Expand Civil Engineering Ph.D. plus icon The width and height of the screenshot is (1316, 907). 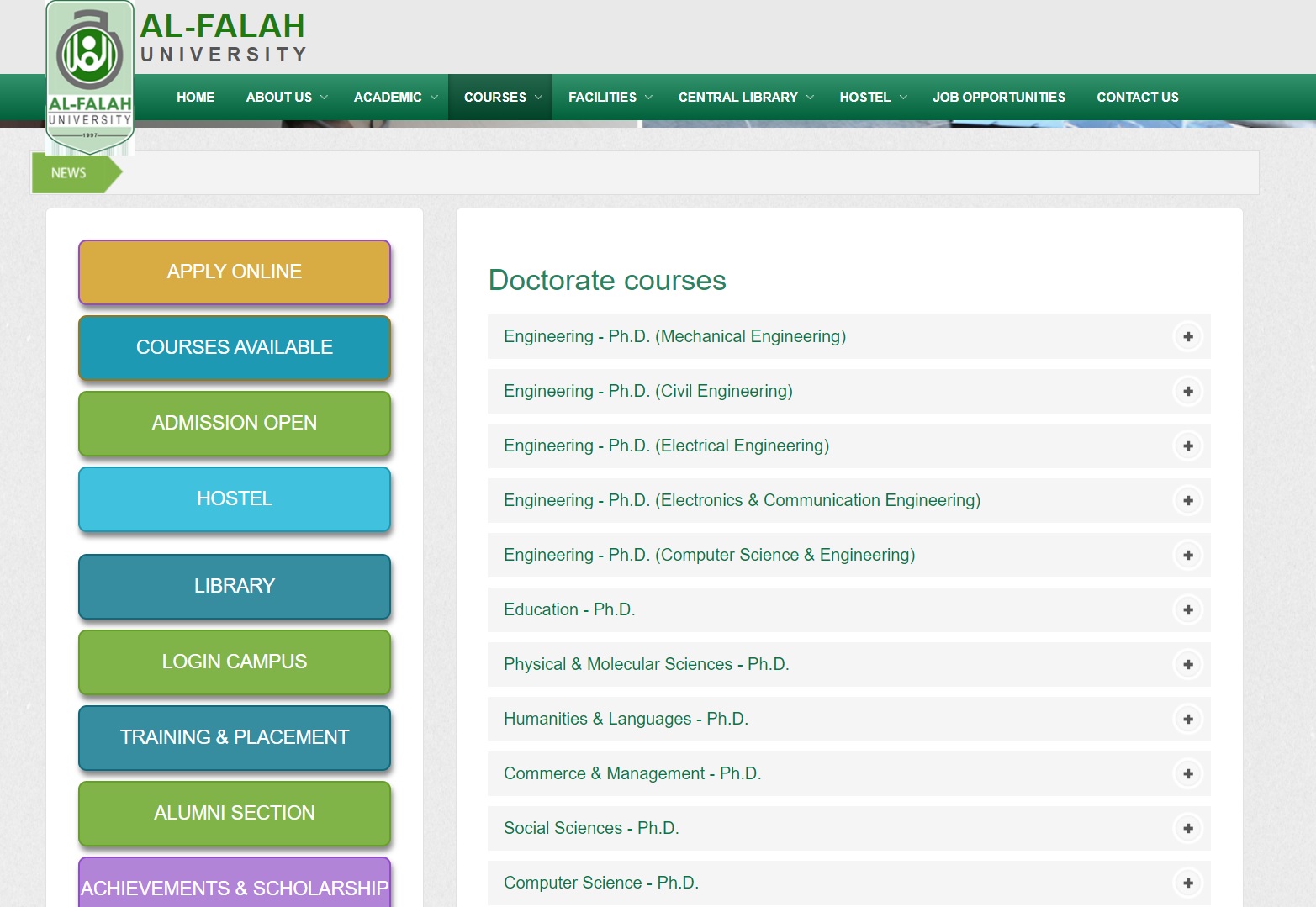point(1188,392)
